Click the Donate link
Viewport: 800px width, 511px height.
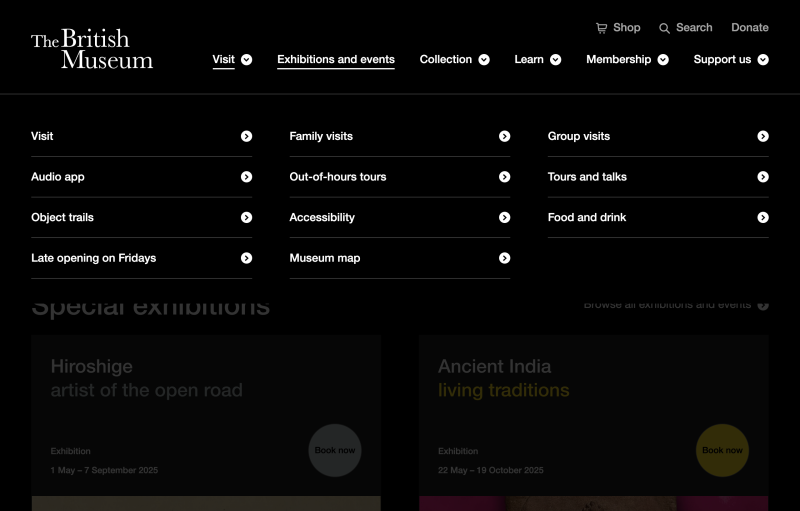coord(750,28)
